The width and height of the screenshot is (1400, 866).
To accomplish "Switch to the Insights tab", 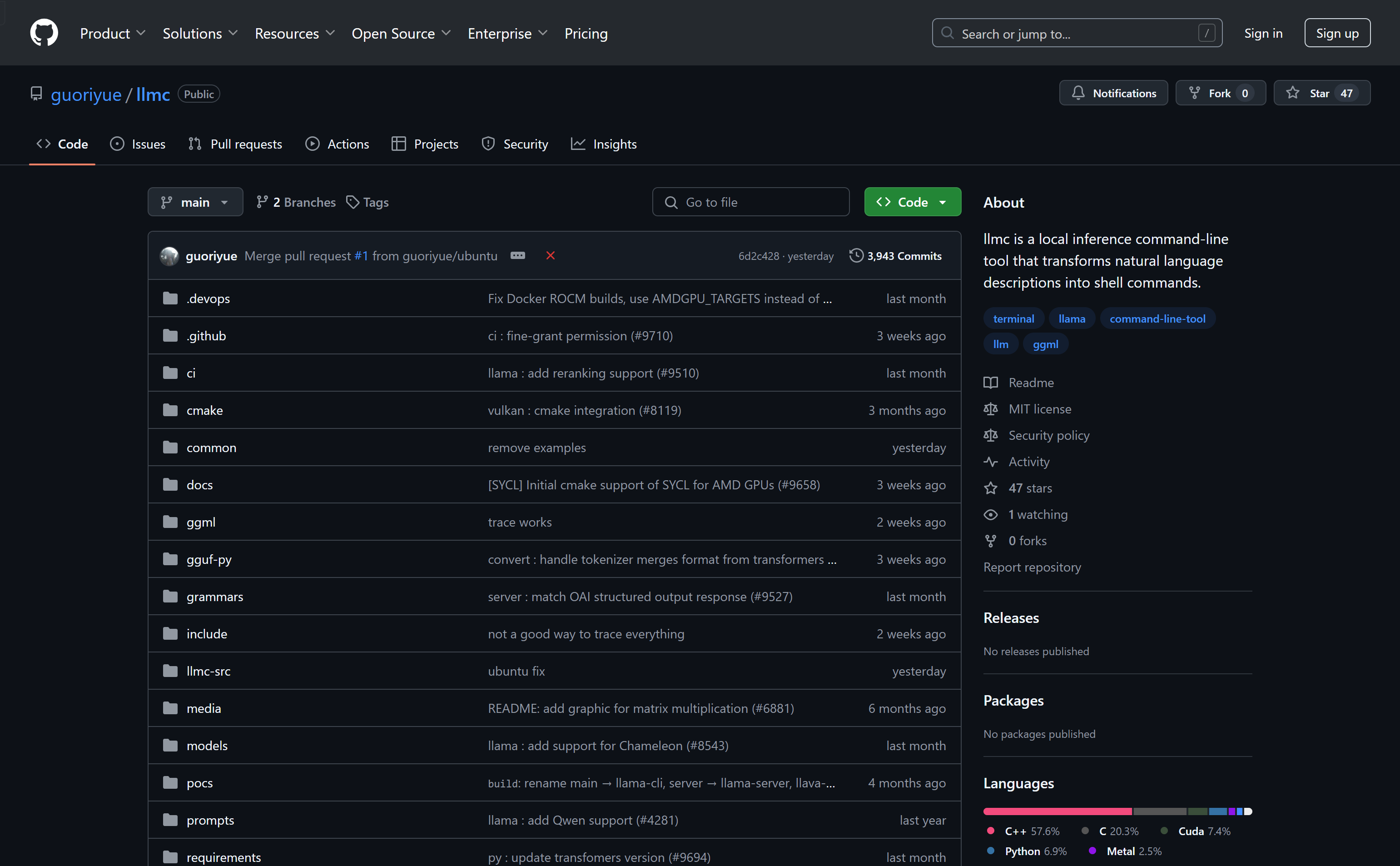I will pos(604,144).
